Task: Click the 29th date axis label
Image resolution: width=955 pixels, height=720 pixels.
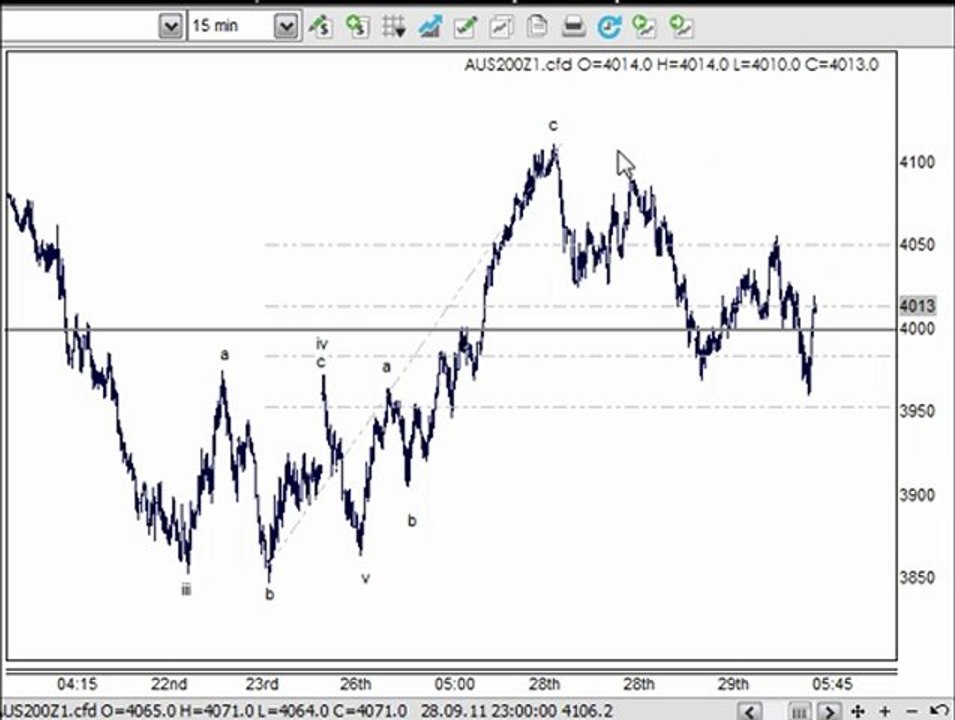Action: 733,684
